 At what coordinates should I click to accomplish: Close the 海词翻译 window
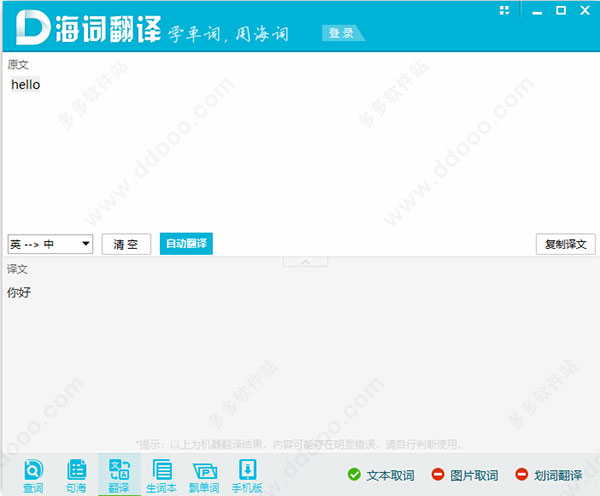[x=585, y=10]
